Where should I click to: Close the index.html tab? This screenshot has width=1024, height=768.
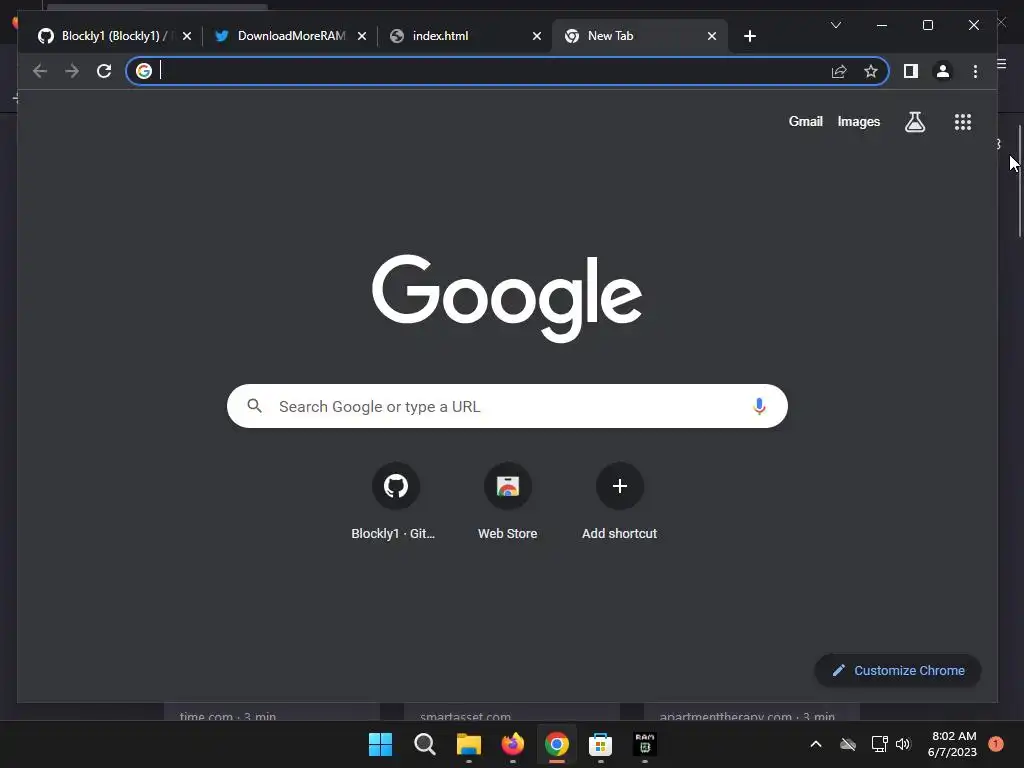pyautogui.click(x=537, y=36)
